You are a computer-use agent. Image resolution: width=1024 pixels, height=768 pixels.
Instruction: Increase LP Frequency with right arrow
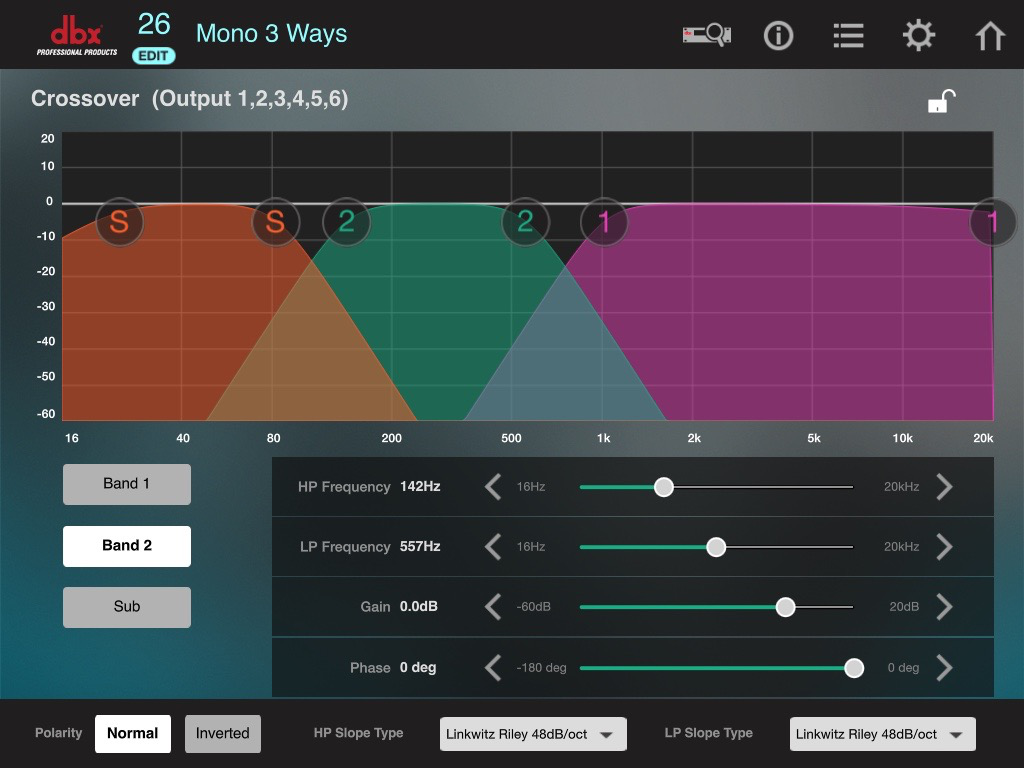(944, 547)
